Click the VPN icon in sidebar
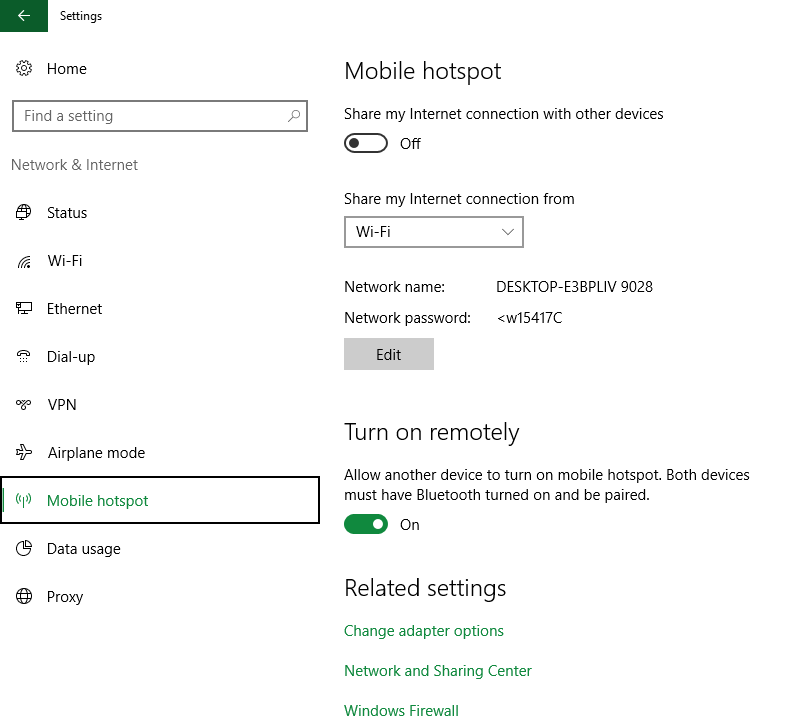Image resolution: width=786 pixels, height=725 pixels. (24, 404)
